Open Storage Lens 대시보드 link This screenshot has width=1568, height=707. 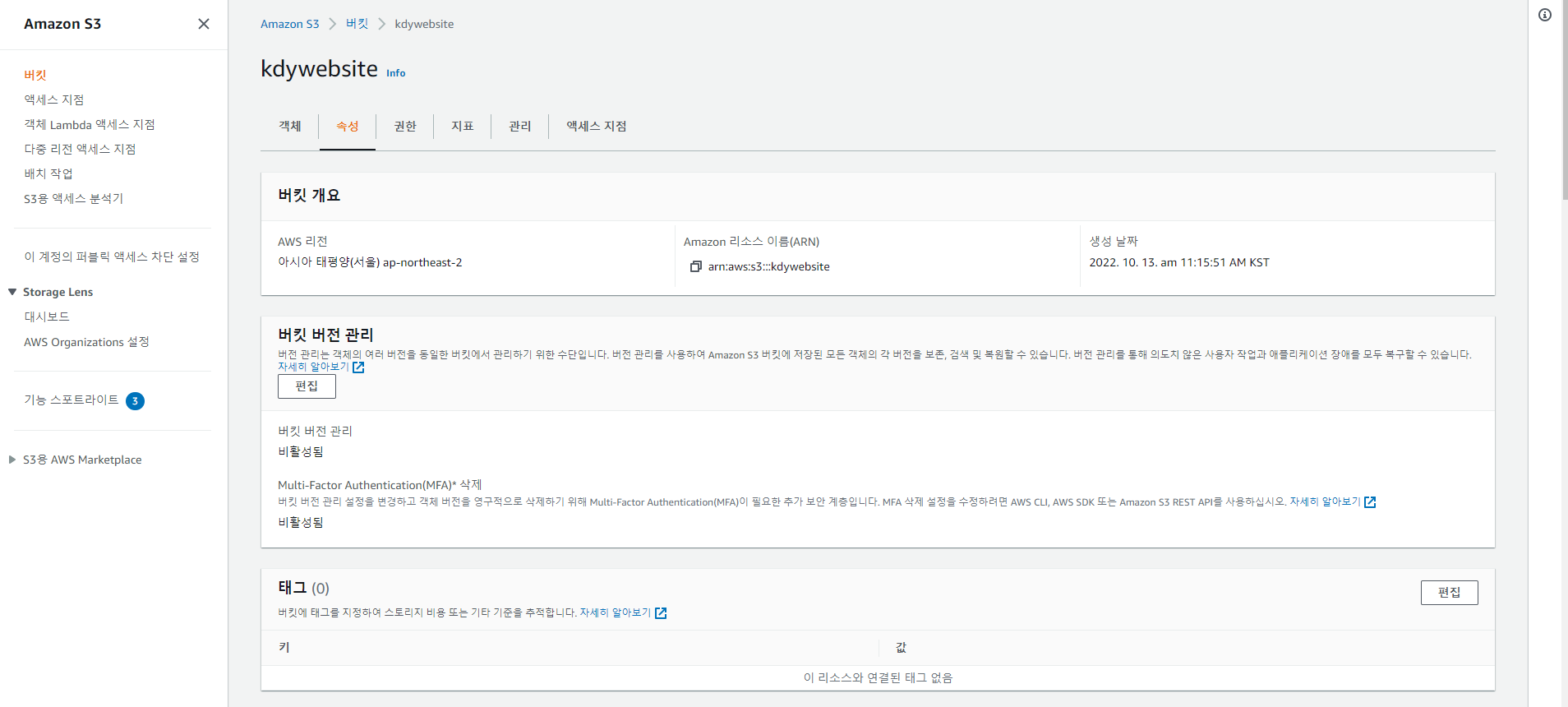pyautogui.click(x=47, y=317)
